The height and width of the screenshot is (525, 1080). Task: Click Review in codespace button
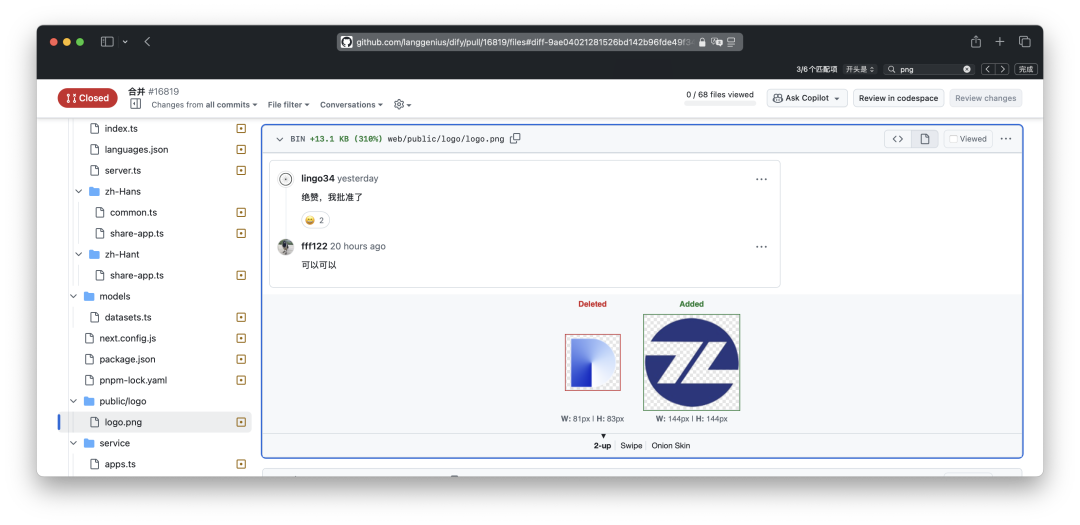898,98
